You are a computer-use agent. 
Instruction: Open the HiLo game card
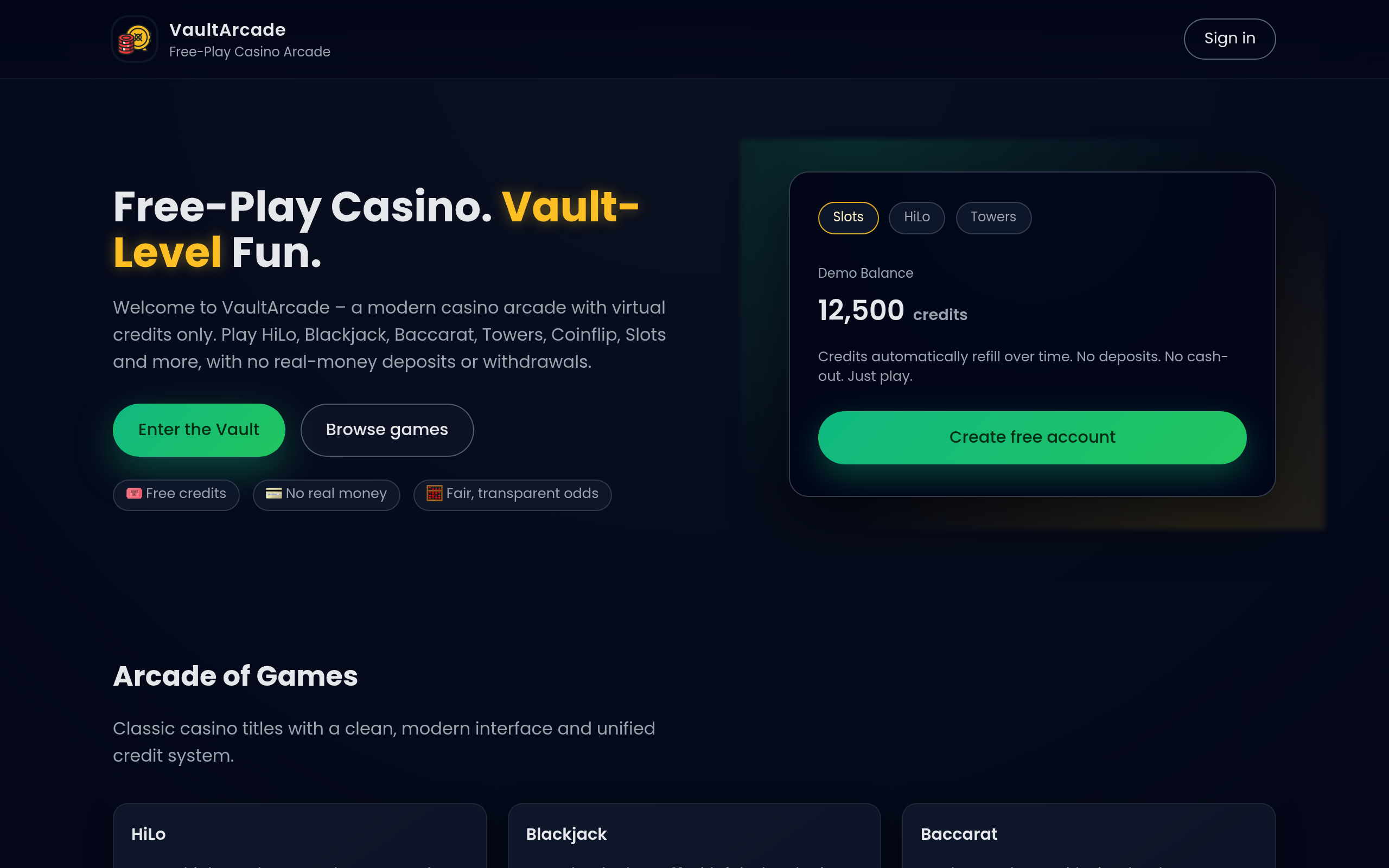tap(299, 835)
